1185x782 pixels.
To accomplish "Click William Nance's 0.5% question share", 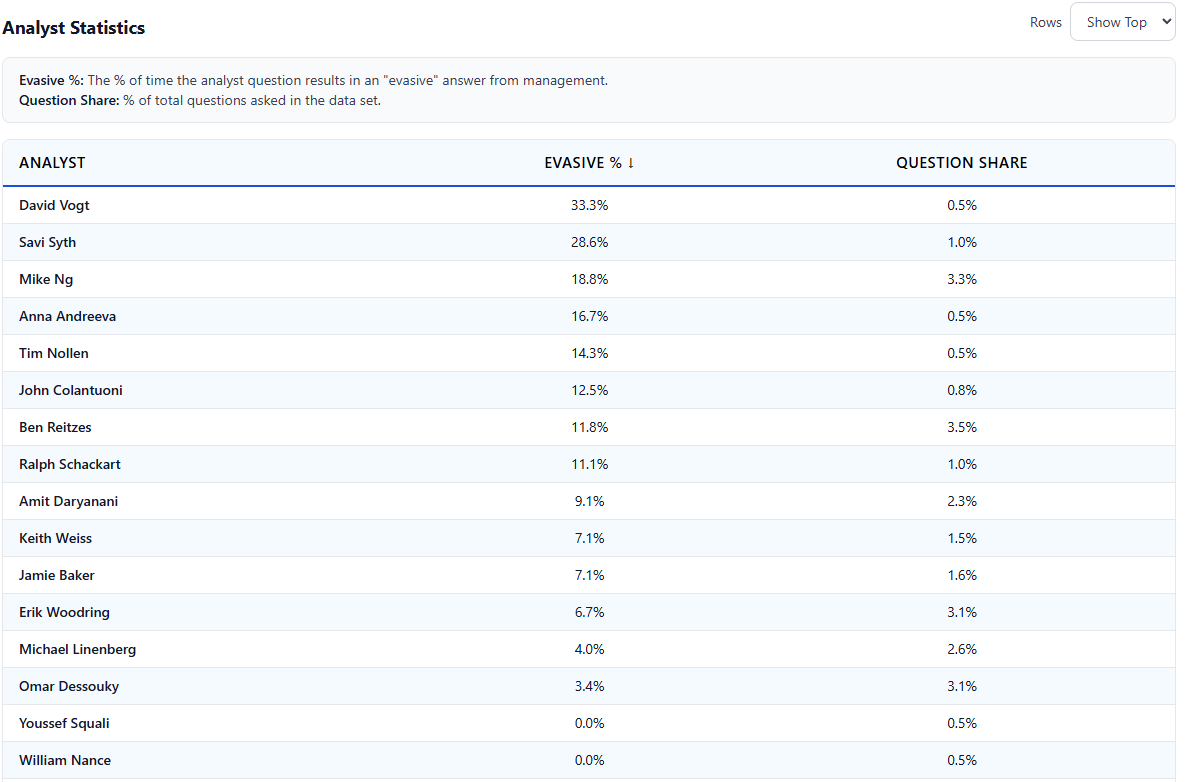I will [962, 761].
